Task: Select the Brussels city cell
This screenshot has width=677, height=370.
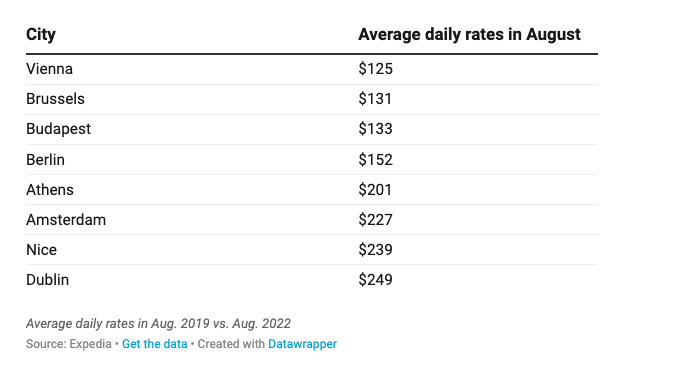Action: (55, 99)
